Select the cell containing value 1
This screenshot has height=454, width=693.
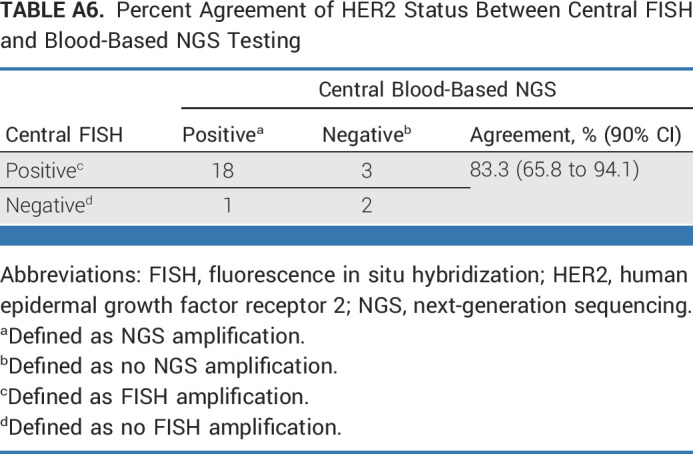click(226, 206)
